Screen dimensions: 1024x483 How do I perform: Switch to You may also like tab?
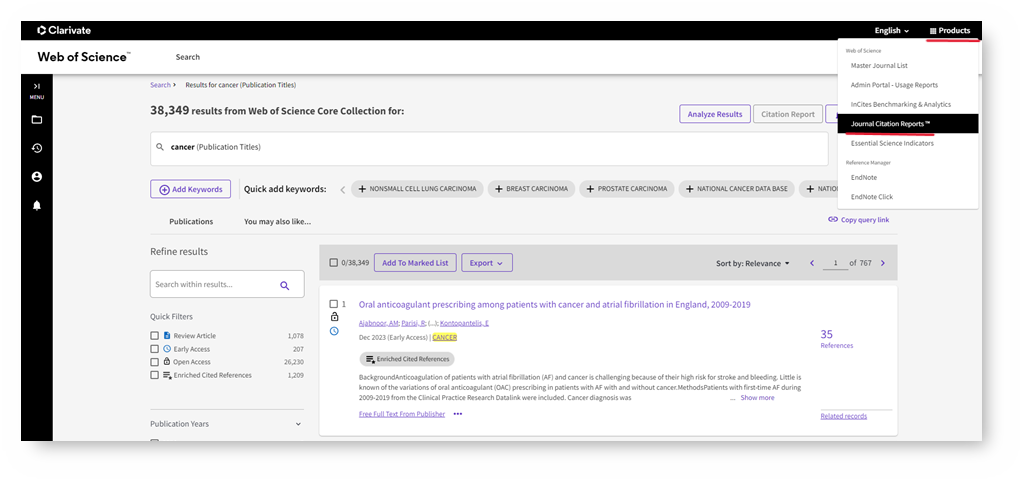coord(278,221)
